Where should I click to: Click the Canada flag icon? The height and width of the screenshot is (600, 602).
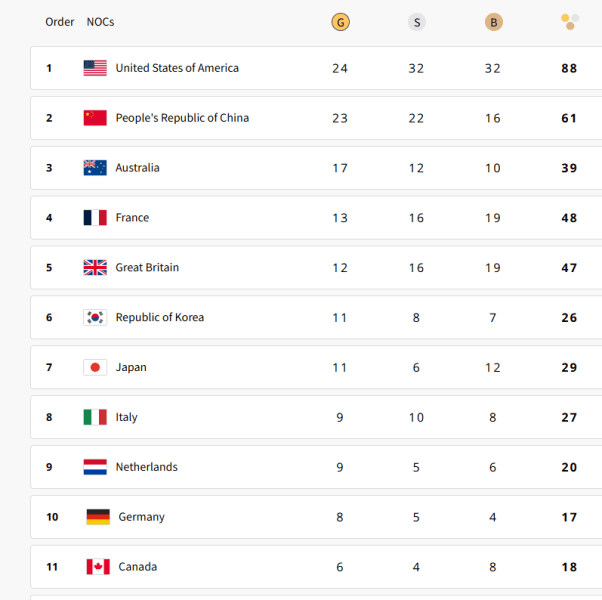coord(98,567)
